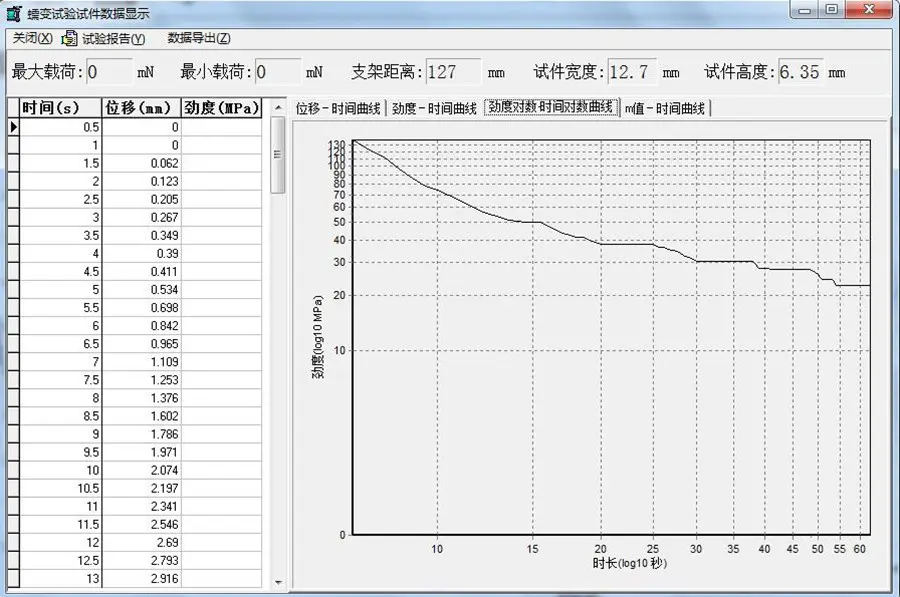Focus the 试件宽度 field showing 12.7
The image size is (900, 597).
click(632, 72)
